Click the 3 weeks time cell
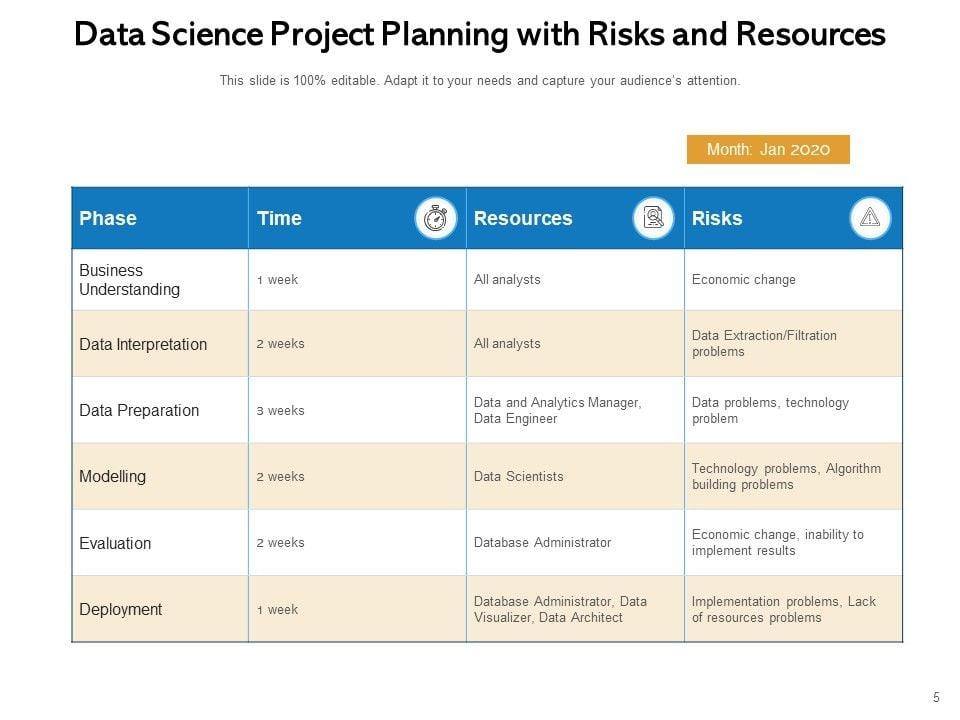 click(280, 410)
